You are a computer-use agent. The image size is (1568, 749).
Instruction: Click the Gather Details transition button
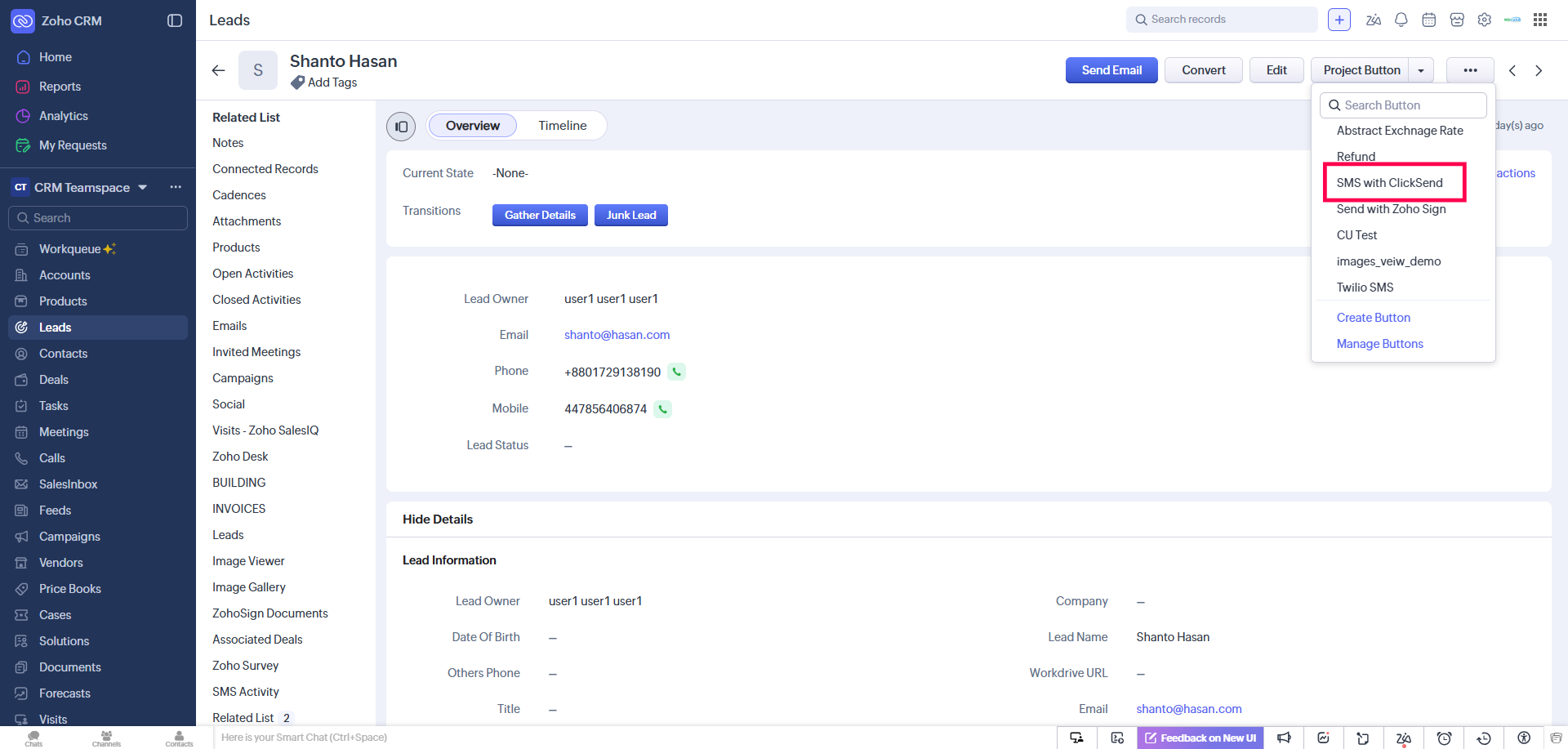(540, 216)
